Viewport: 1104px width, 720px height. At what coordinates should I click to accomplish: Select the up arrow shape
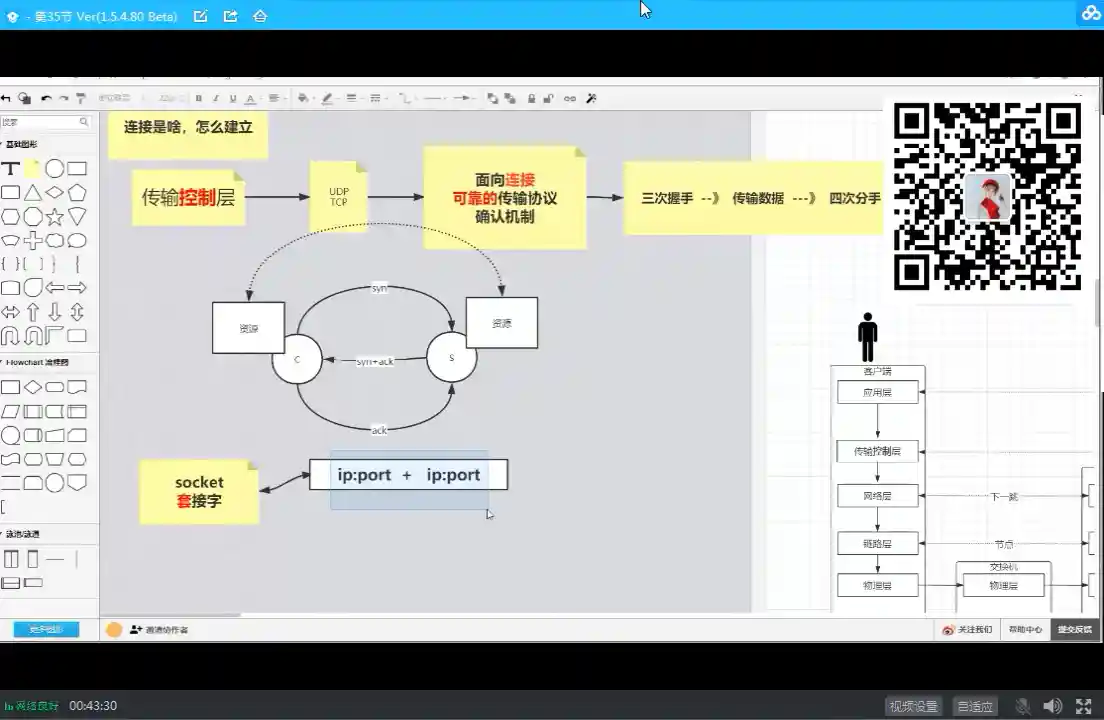pos(32,312)
